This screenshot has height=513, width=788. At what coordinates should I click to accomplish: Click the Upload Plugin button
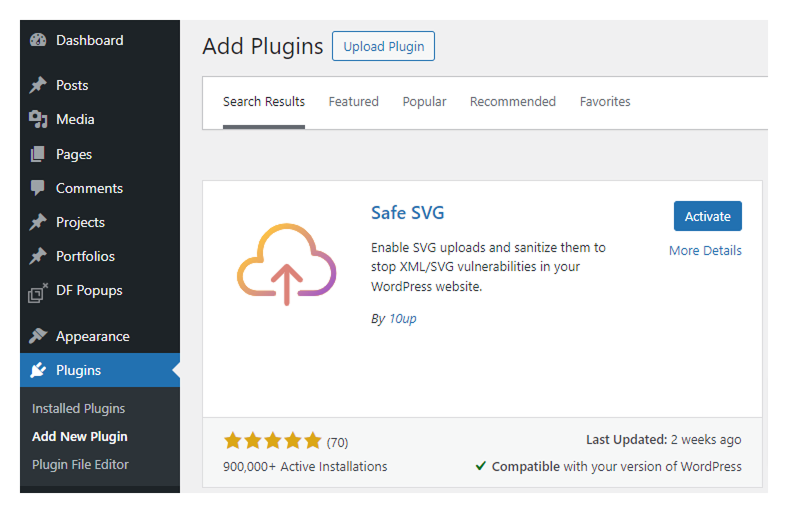[x=383, y=46]
